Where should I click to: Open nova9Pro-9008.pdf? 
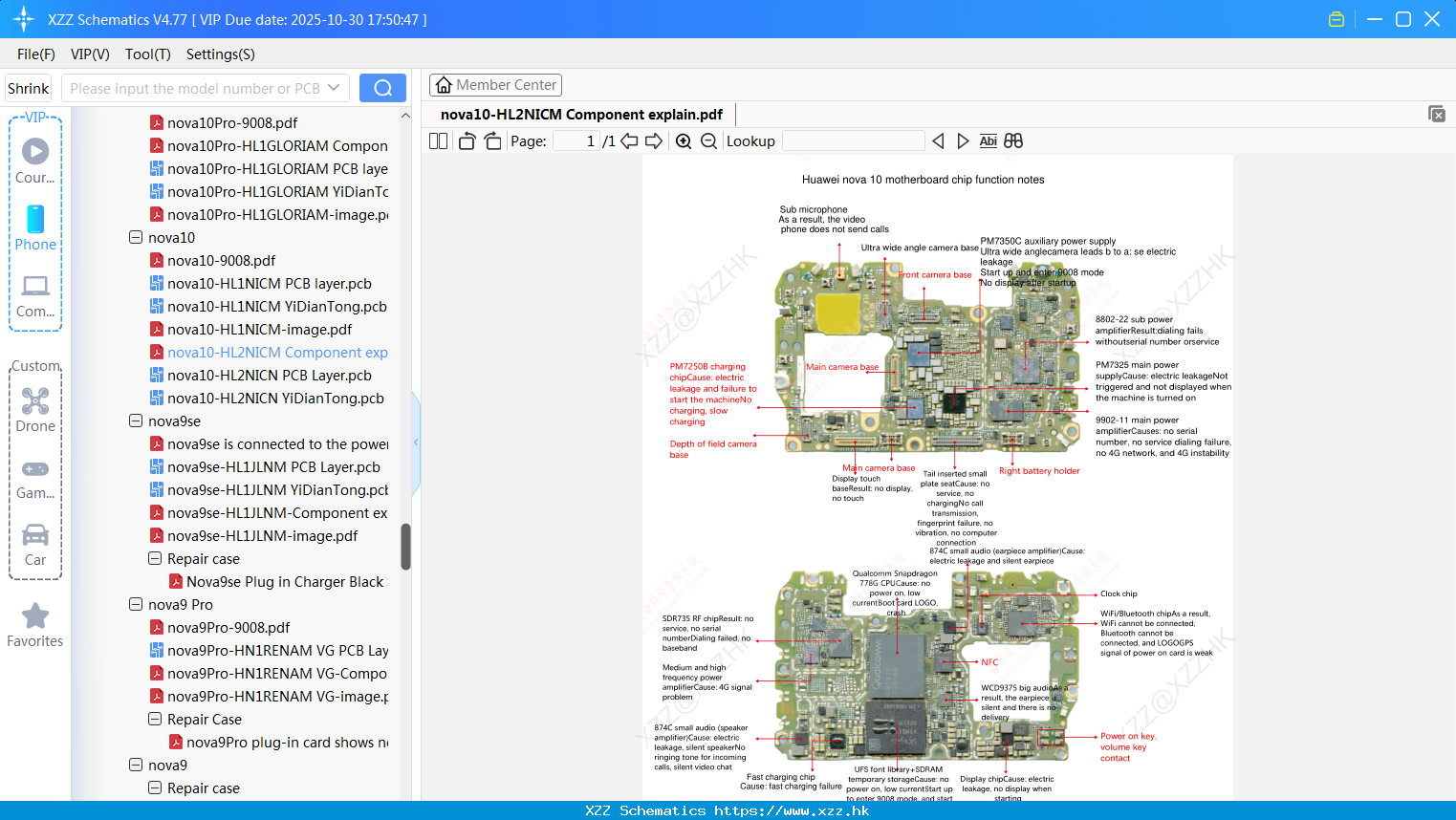[x=228, y=627]
